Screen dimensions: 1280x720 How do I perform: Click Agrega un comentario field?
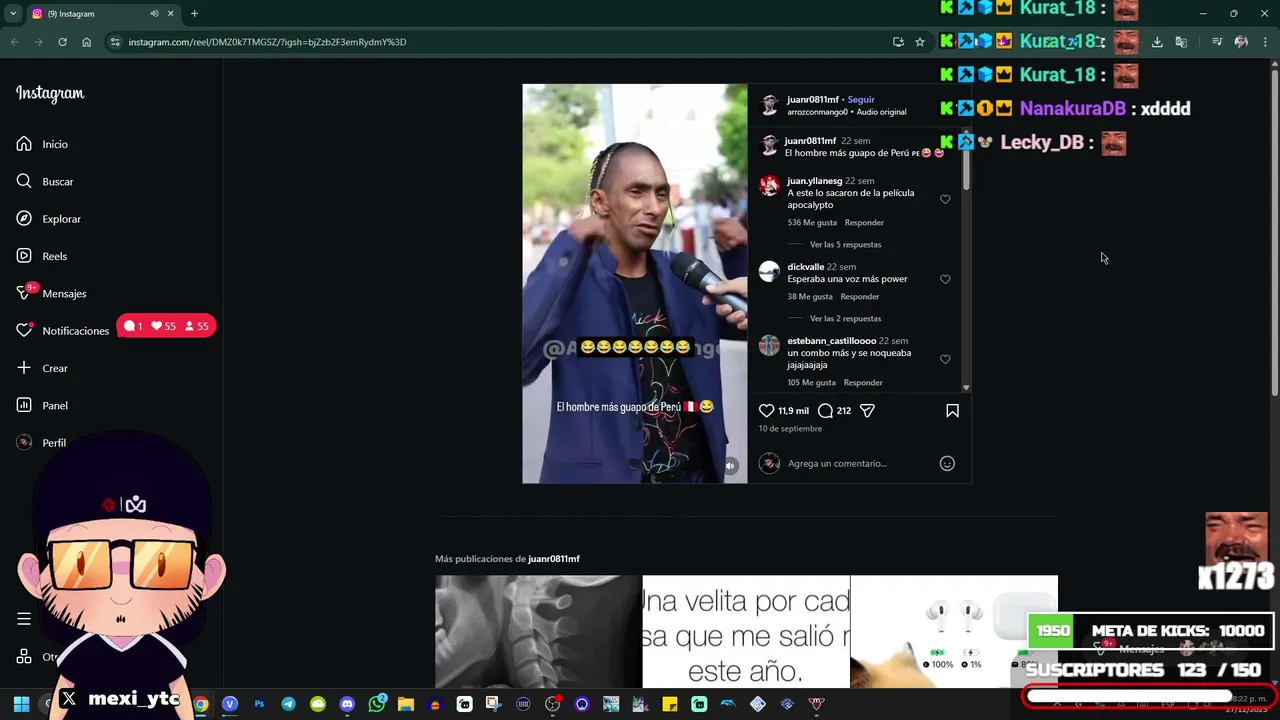coord(860,463)
